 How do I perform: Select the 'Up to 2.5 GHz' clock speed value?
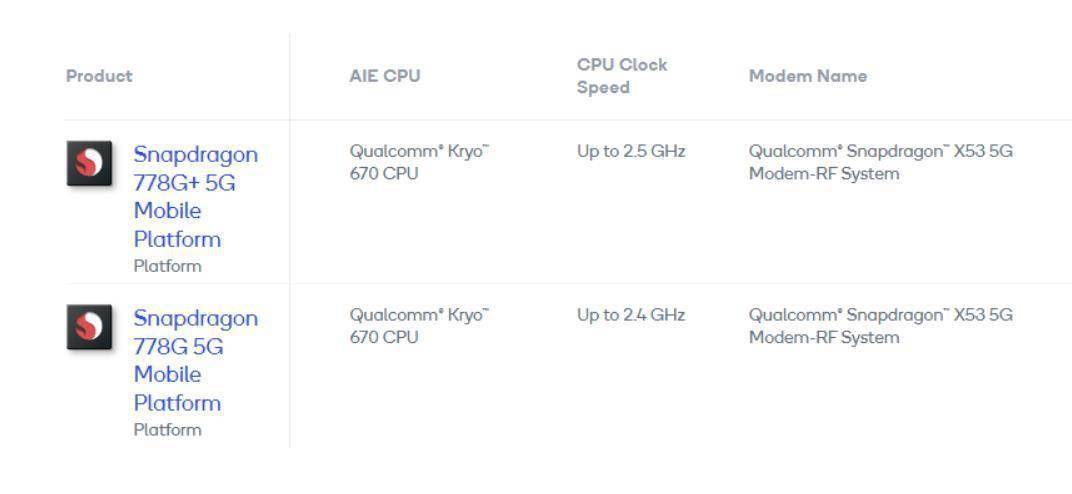point(631,151)
